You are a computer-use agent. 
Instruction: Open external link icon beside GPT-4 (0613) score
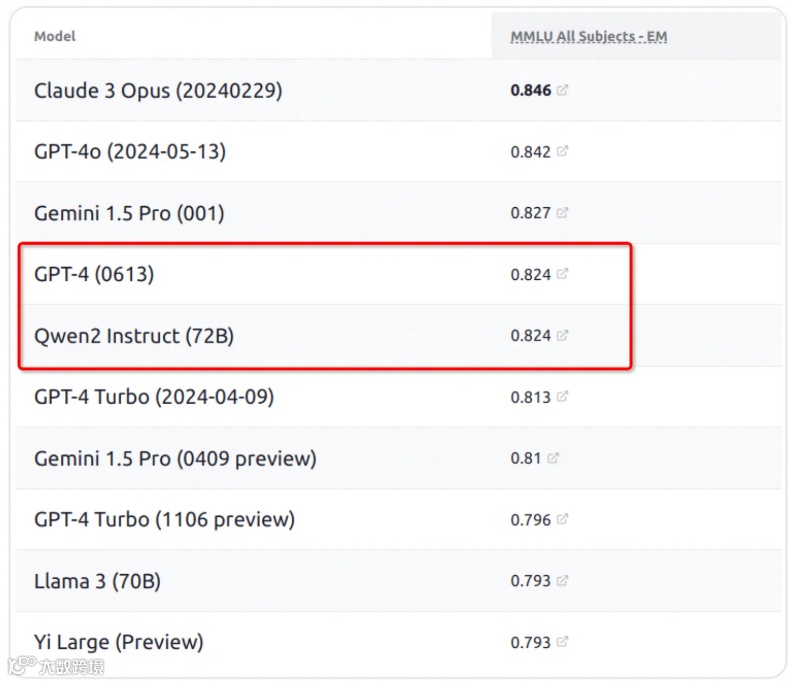click(562, 274)
